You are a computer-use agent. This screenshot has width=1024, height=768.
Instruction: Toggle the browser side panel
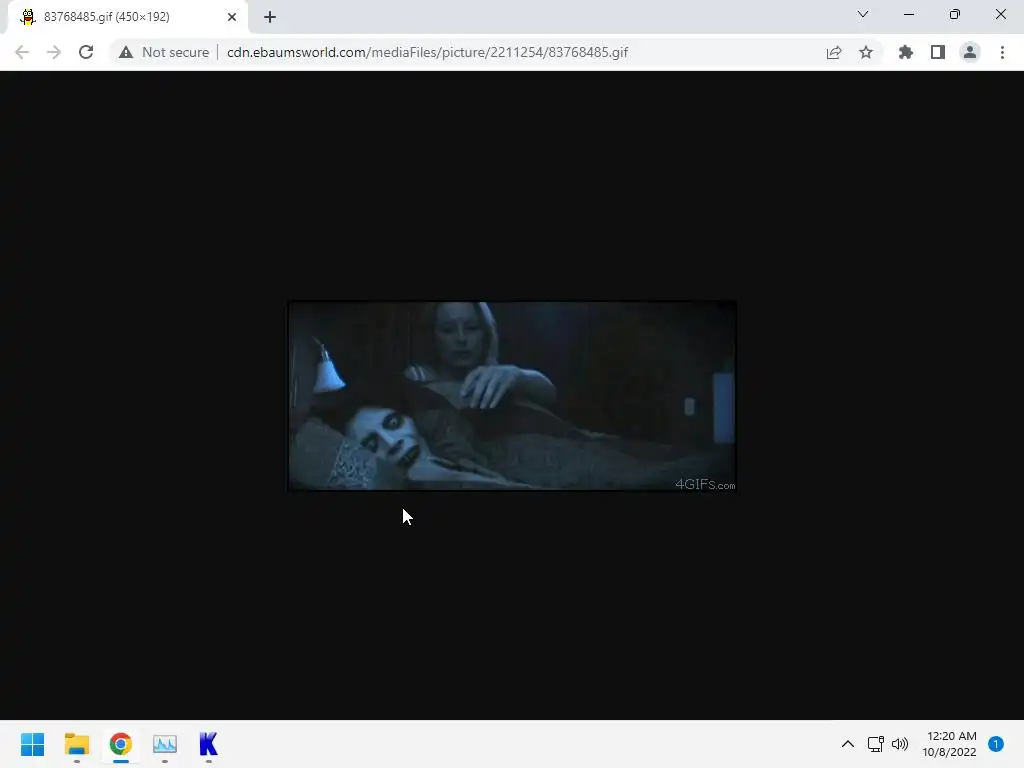(938, 52)
